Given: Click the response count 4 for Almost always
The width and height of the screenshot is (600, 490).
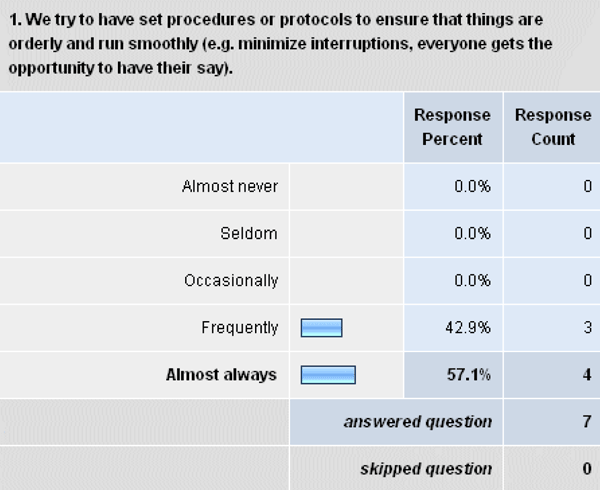Looking at the screenshot, I should pyautogui.click(x=587, y=375).
